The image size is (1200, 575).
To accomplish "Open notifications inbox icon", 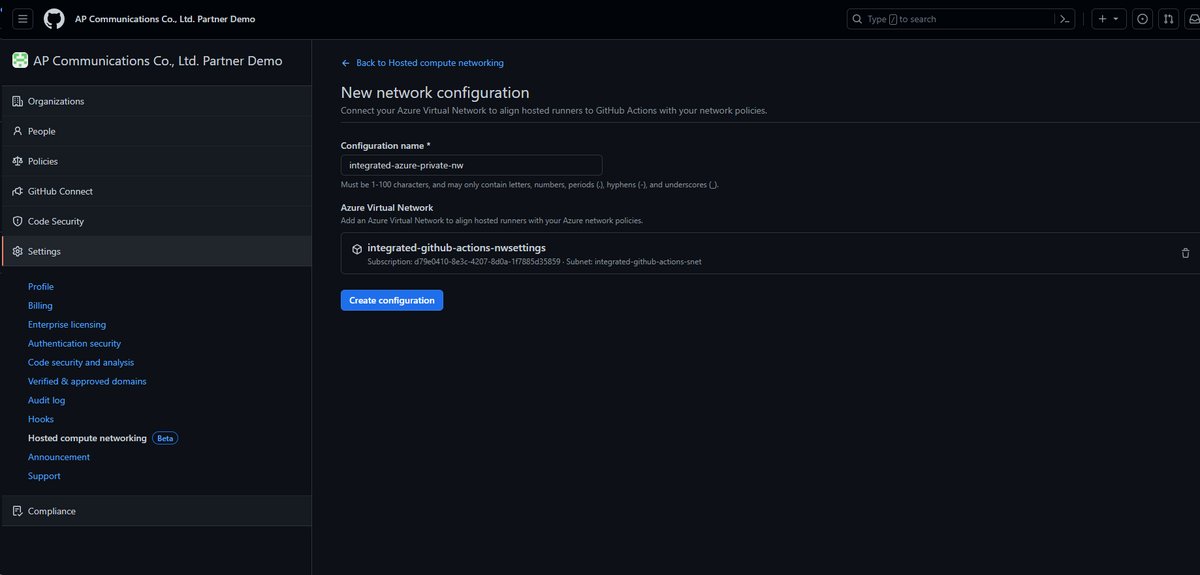I will [x=1193, y=19].
